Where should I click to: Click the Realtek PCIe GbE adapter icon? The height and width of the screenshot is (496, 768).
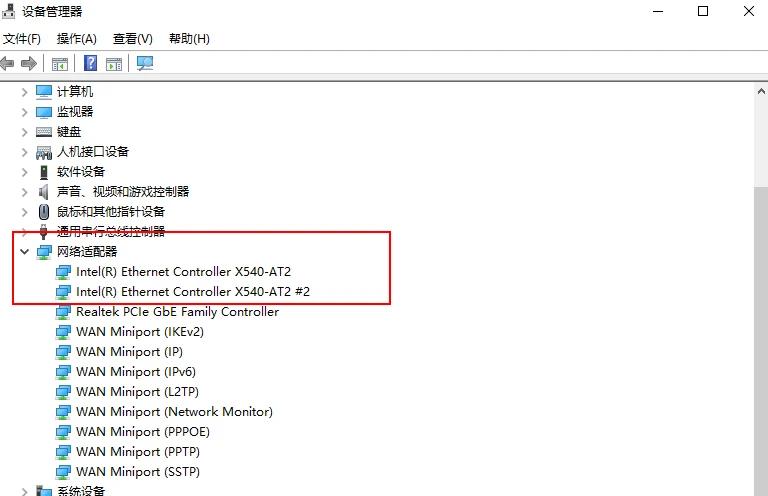(x=64, y=312)
